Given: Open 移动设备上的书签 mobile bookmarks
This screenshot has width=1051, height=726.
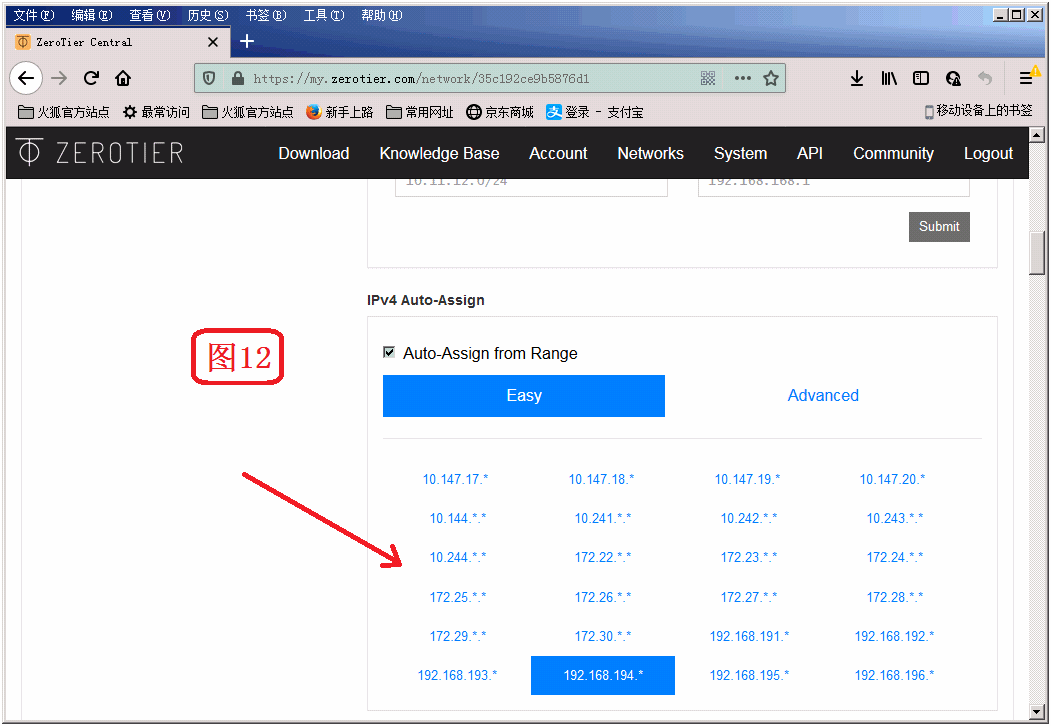Looking at the screenshot, I should [978, 111].
